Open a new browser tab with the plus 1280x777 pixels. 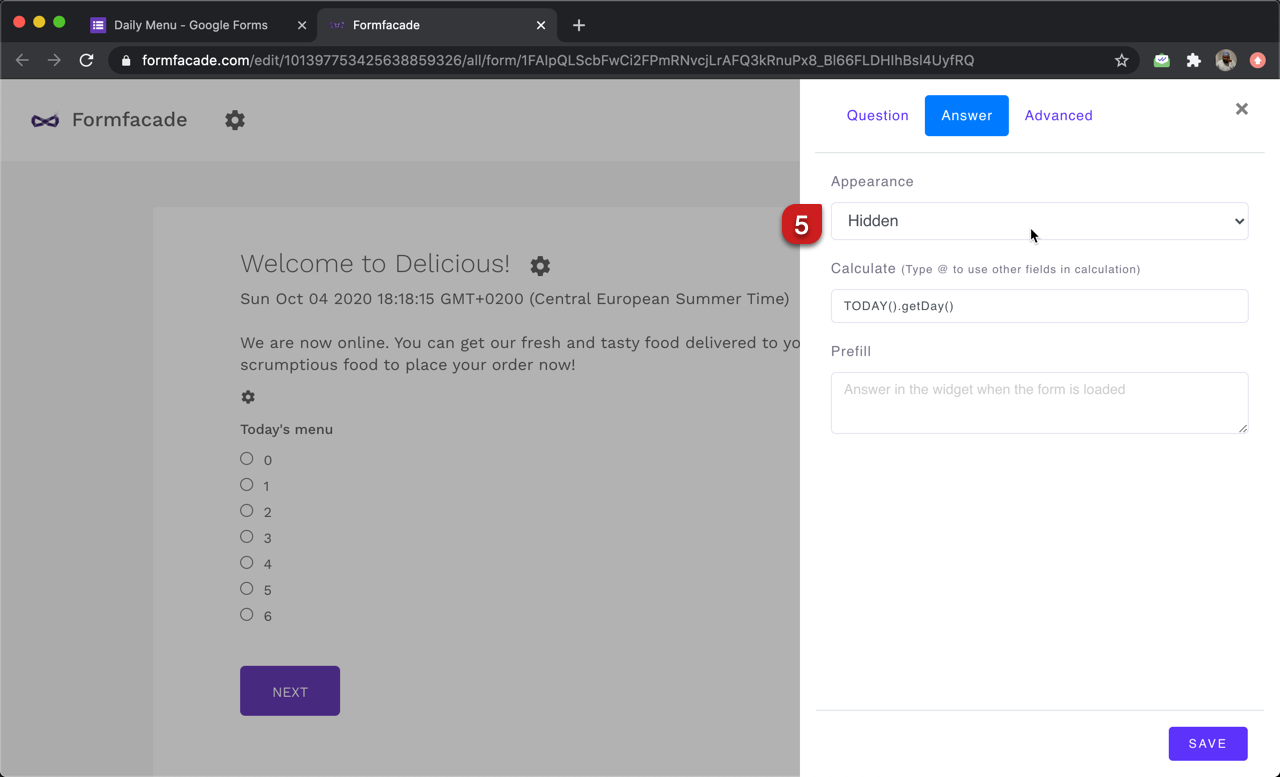pyautogui.click(x=578, y=25)
